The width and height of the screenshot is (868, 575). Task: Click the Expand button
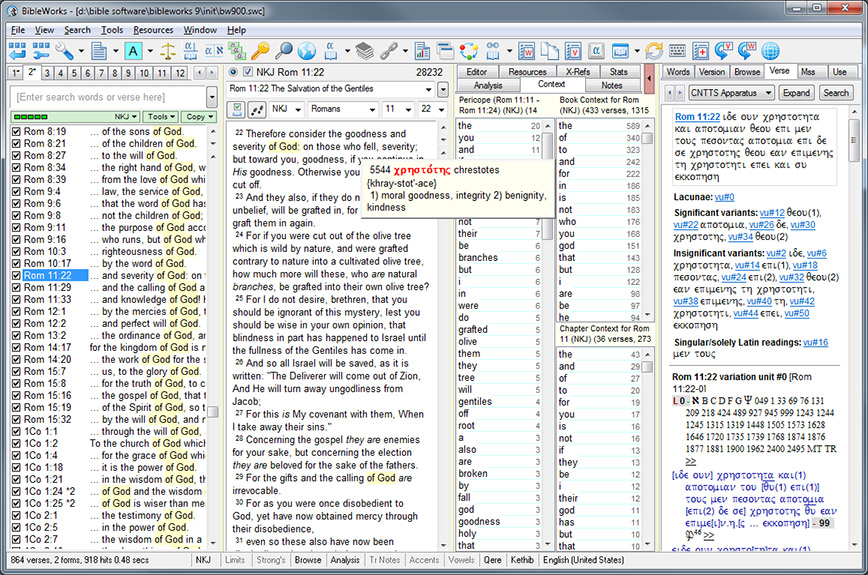coord(796,93)
